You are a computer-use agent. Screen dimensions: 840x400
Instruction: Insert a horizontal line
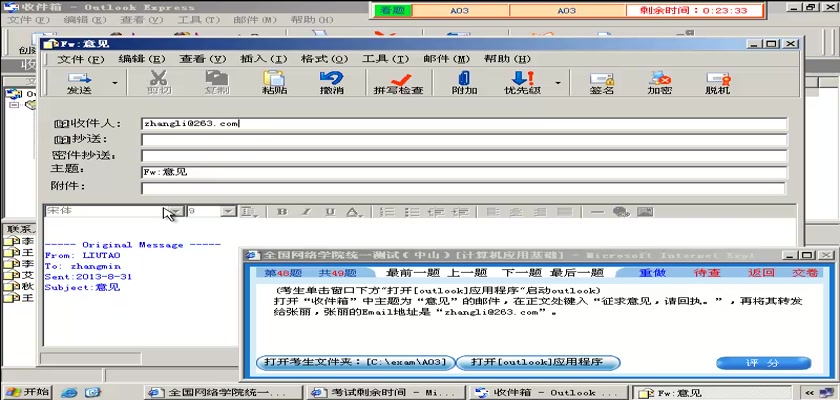[597, 212]
